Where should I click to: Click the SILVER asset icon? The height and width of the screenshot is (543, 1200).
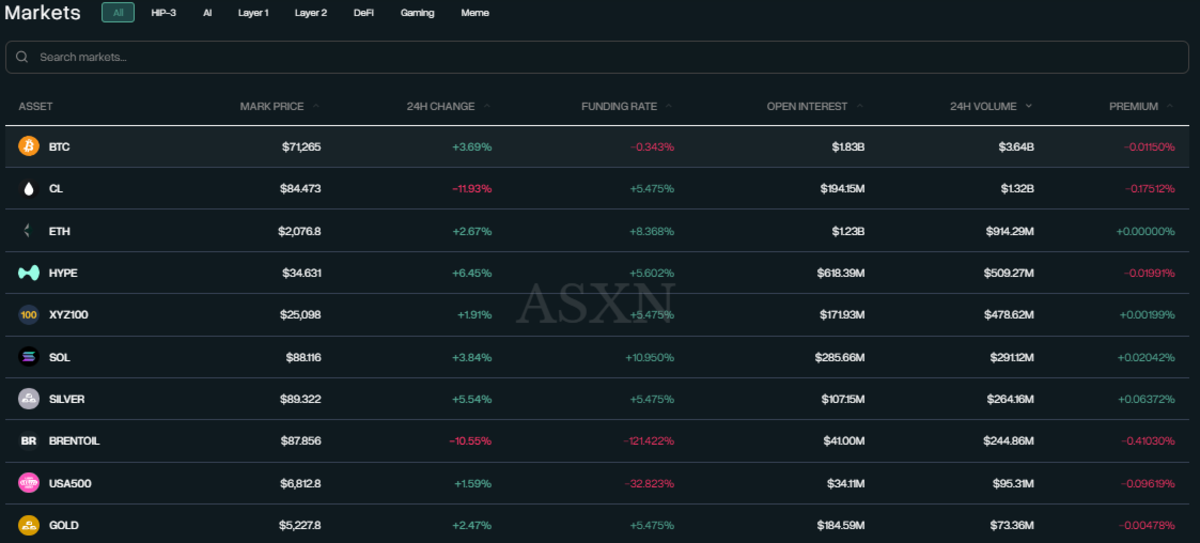(29, 399)
